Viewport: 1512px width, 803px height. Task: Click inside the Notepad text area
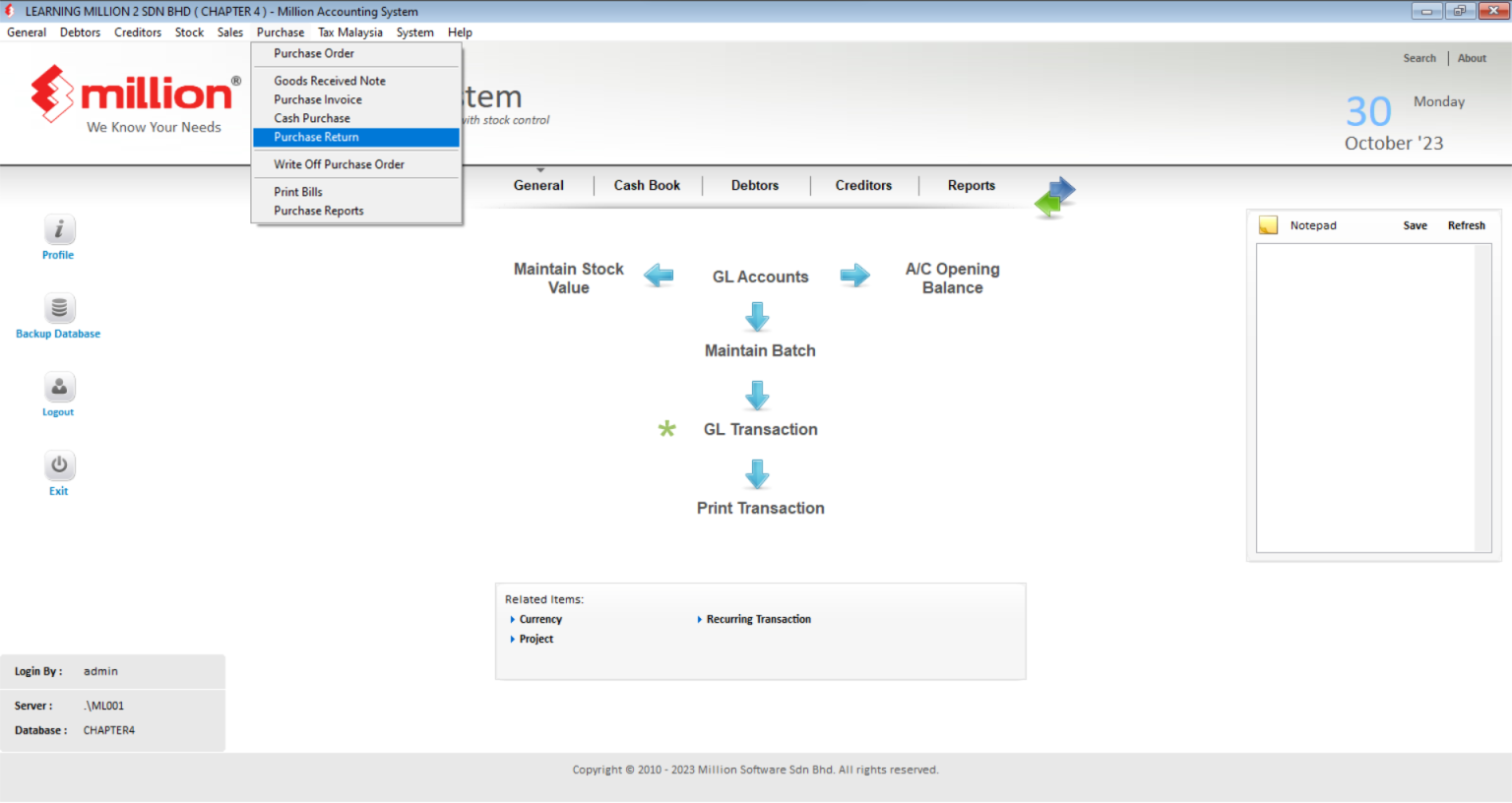pyautogui.click(x=1365, y=398)
